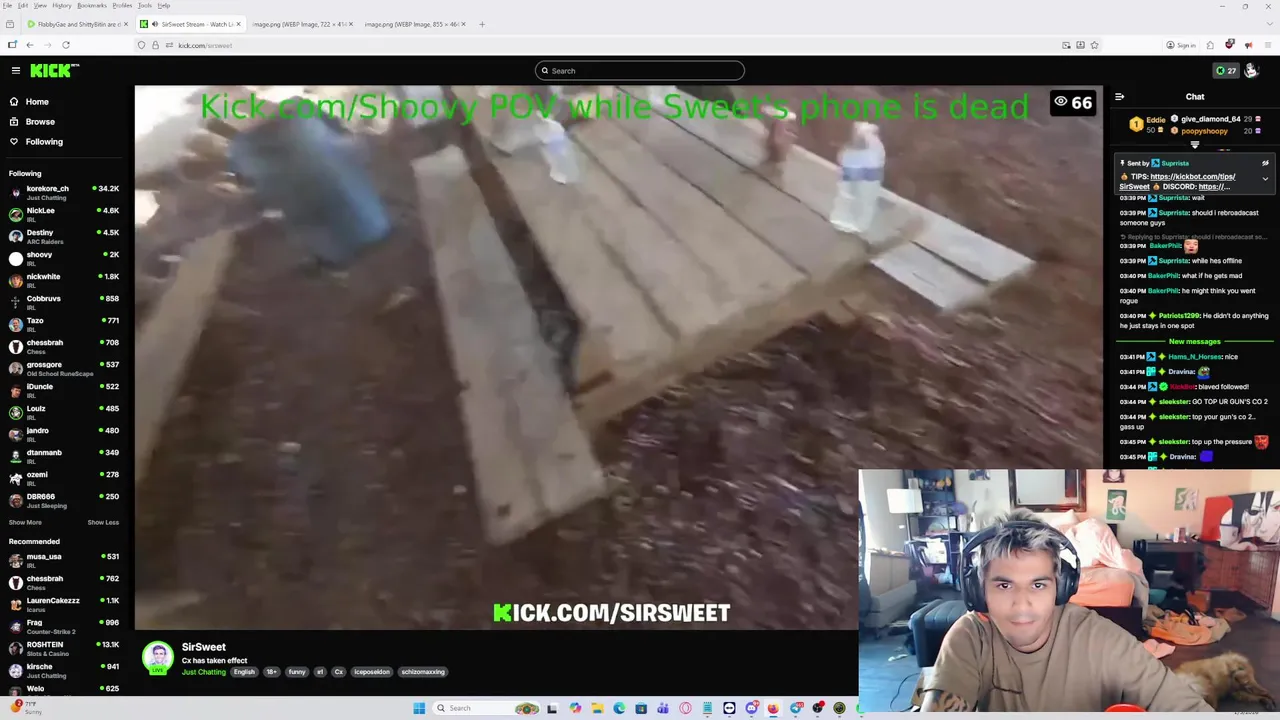Open Frag Counter-Strike 2 channel
The height and width of the screenshot is (720, 1280).
pos(64,626)
